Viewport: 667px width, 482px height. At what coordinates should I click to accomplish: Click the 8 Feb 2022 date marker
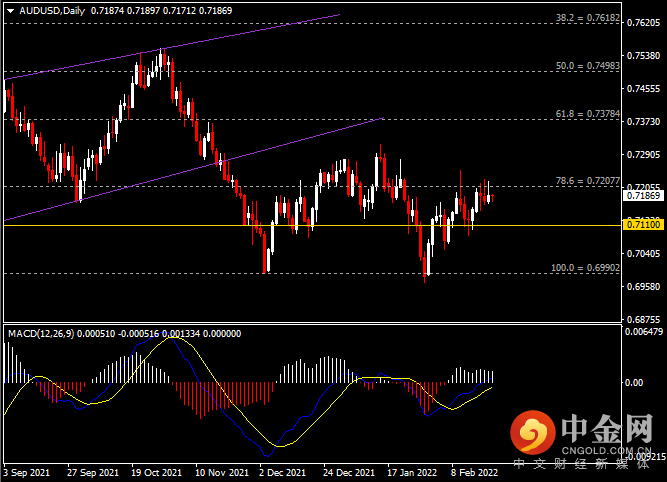click(474, 473)
